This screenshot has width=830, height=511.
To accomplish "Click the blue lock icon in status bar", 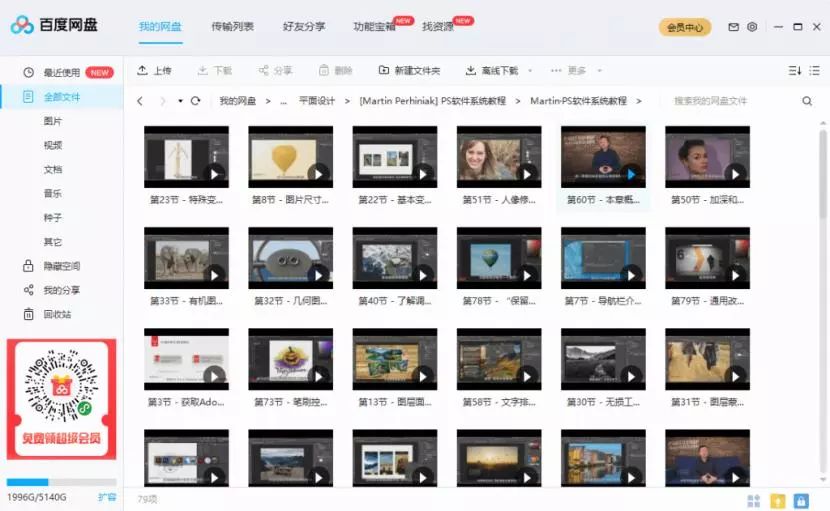I will tap(801, 500).
